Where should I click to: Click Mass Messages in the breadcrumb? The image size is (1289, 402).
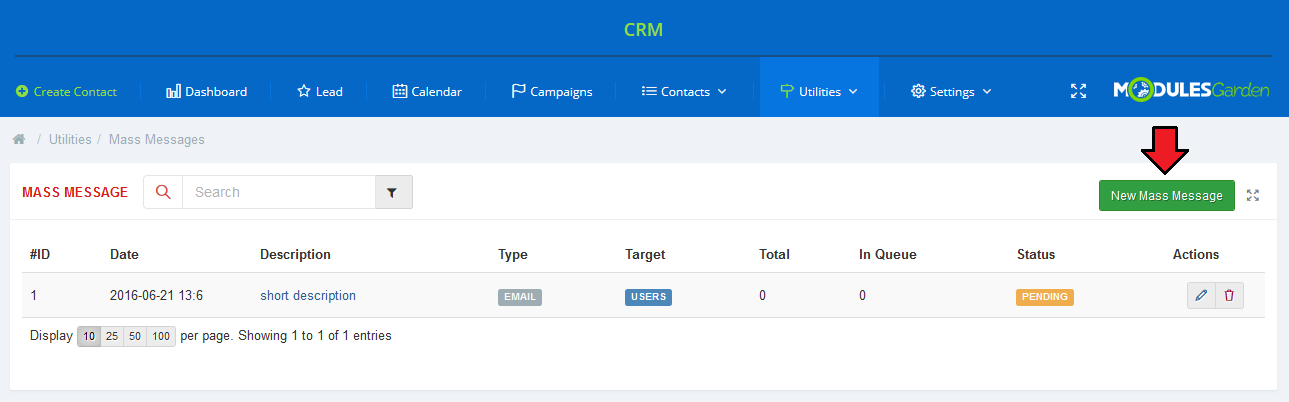(157, 139)
